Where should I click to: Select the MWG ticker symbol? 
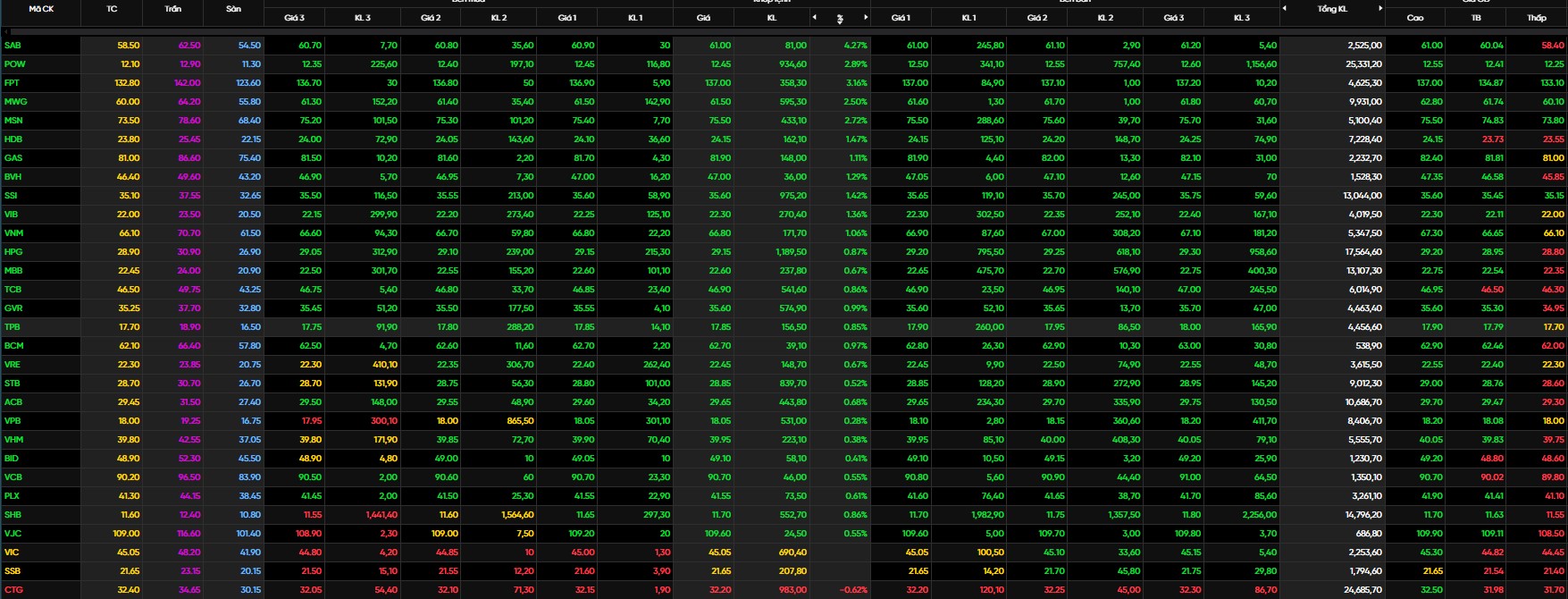15,101
